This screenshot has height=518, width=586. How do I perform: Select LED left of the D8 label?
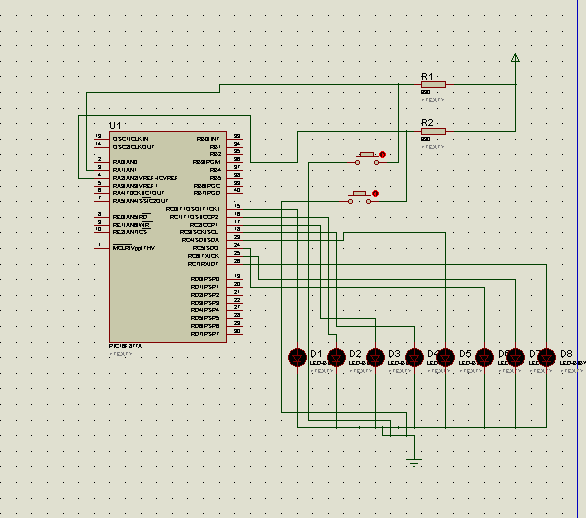pyautogui.click(x=546, y=357)
